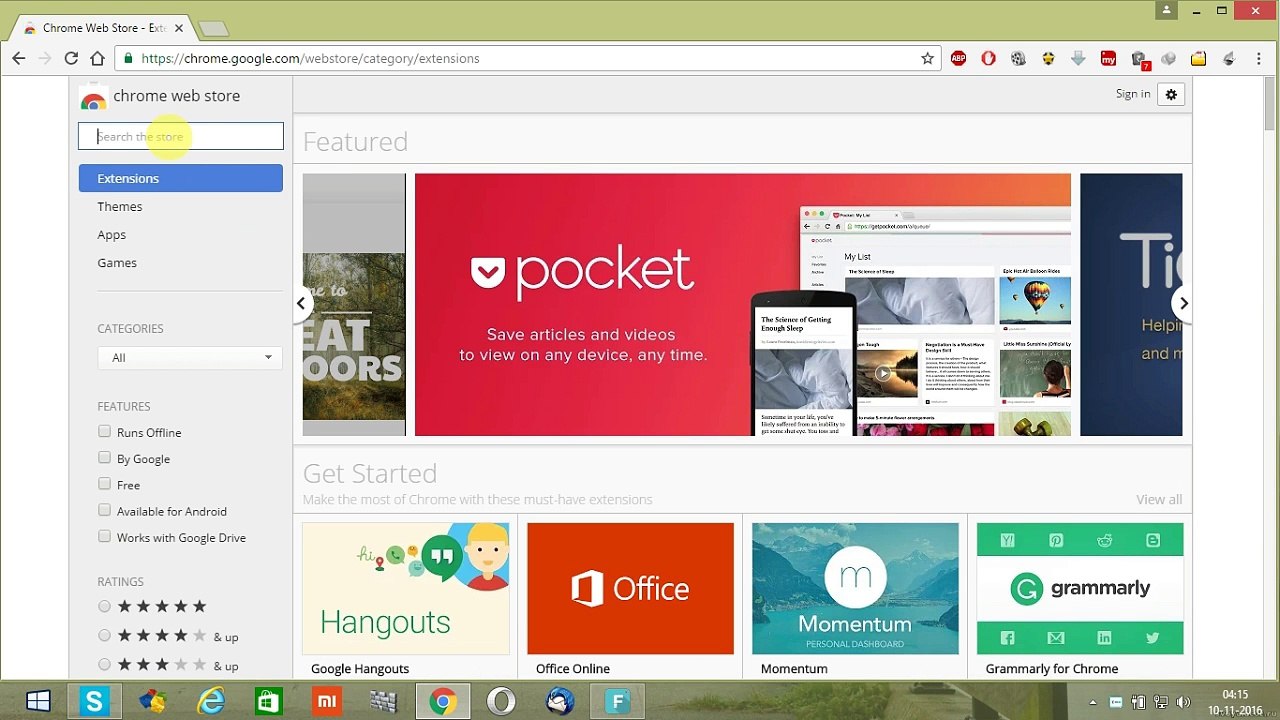Click the film reel extension icon
Image resolution: width=1280 pixels, height=720 pixels.
tap(1018, 59)
